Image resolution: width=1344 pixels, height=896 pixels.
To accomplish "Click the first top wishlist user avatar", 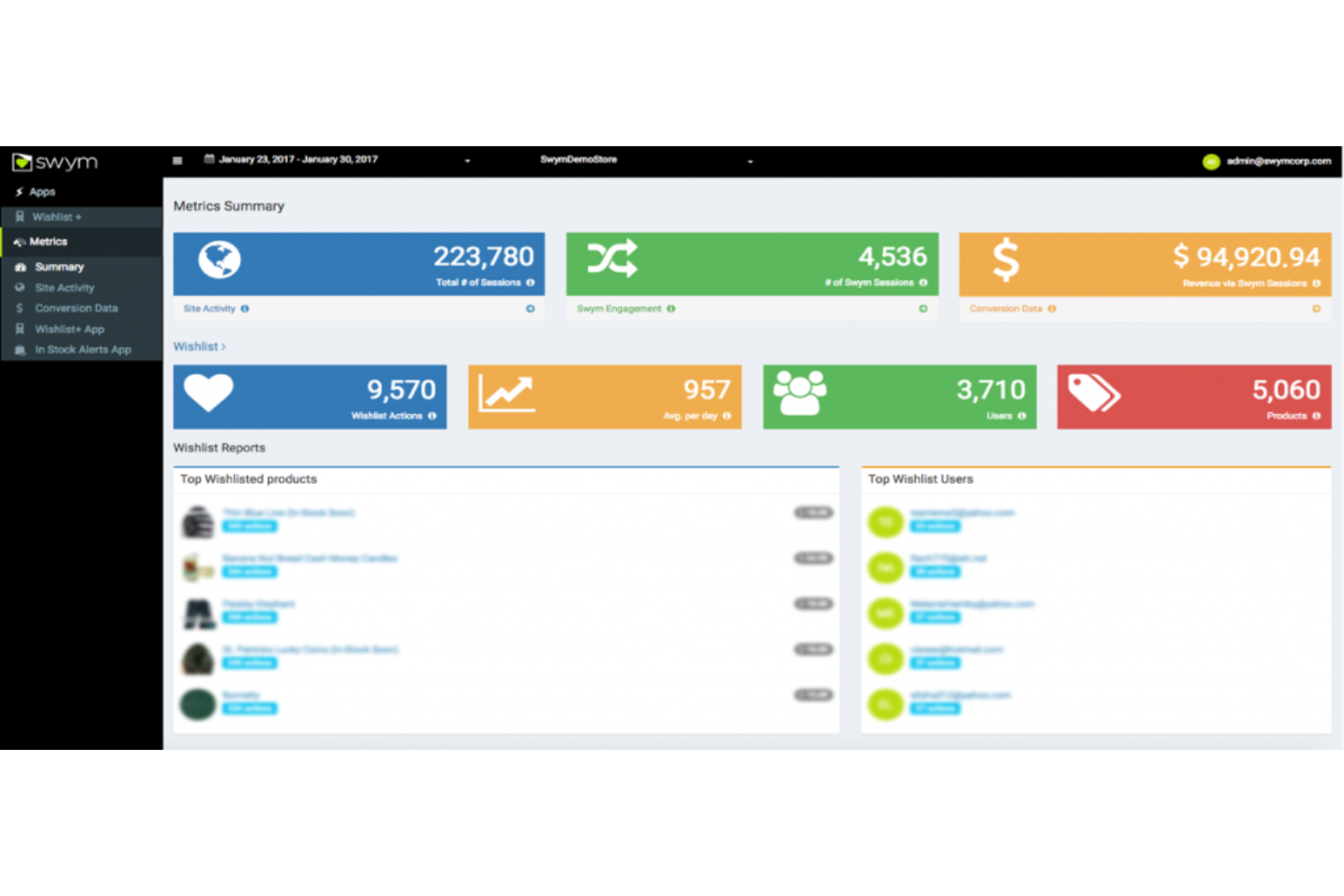I will coord(885,522).
